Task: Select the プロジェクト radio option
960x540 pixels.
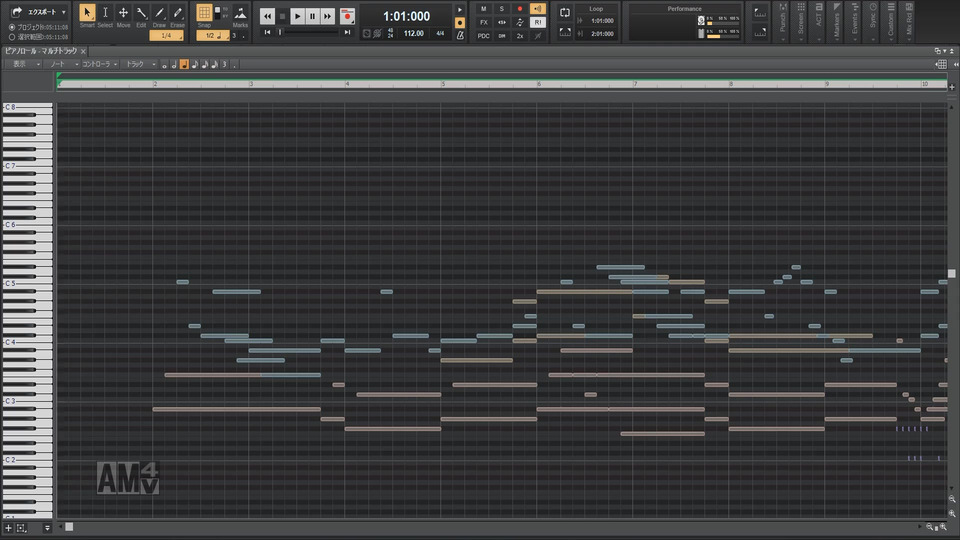Action: 11,27
